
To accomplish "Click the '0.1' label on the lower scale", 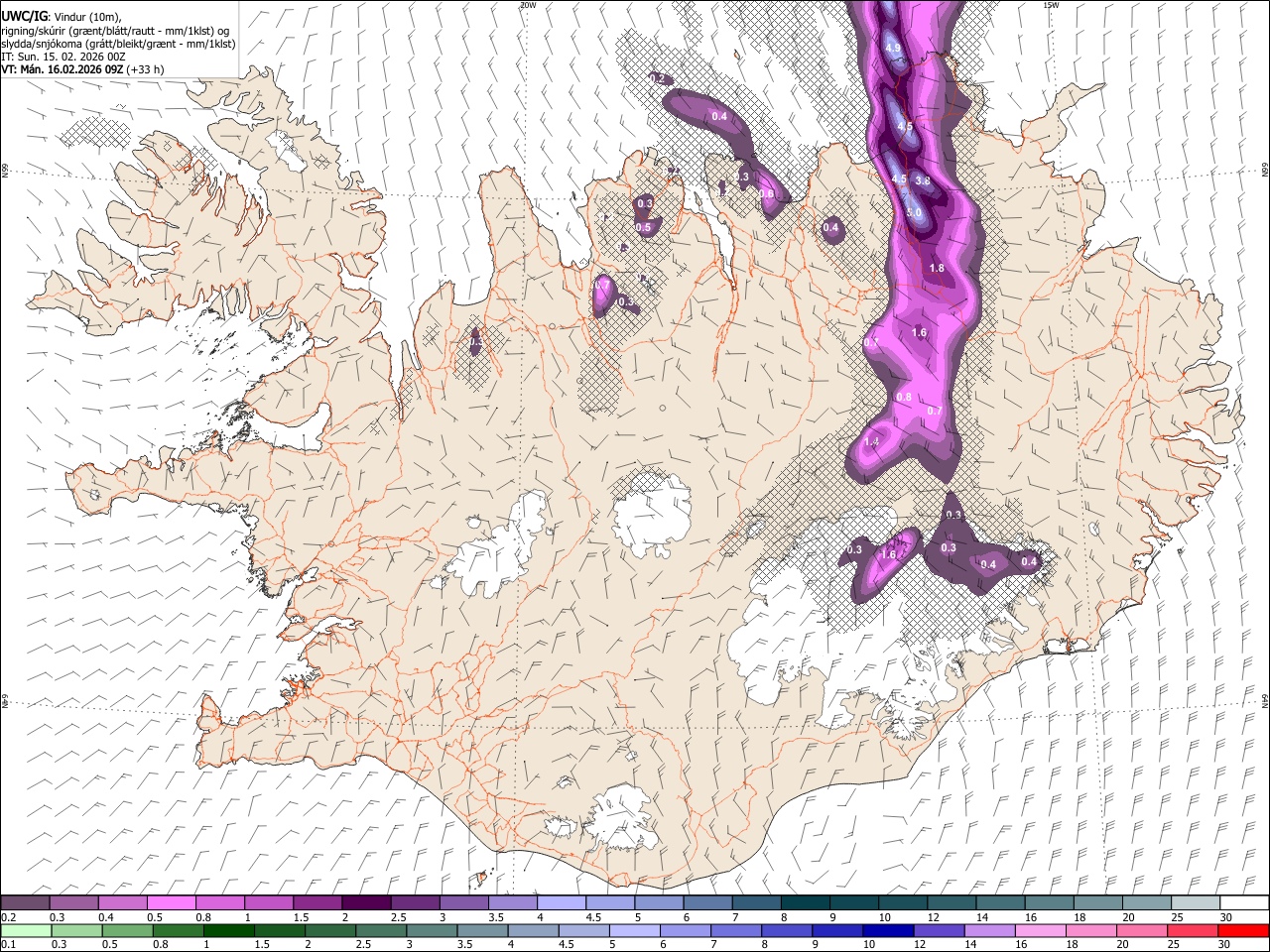I will pyautogui.click(x=8, y=944).
